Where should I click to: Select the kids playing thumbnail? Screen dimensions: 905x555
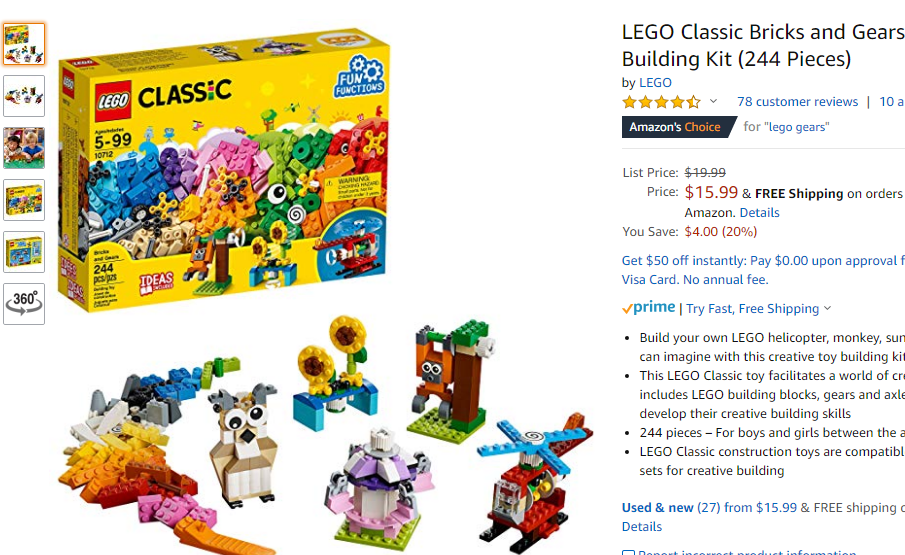coord(24,148)
